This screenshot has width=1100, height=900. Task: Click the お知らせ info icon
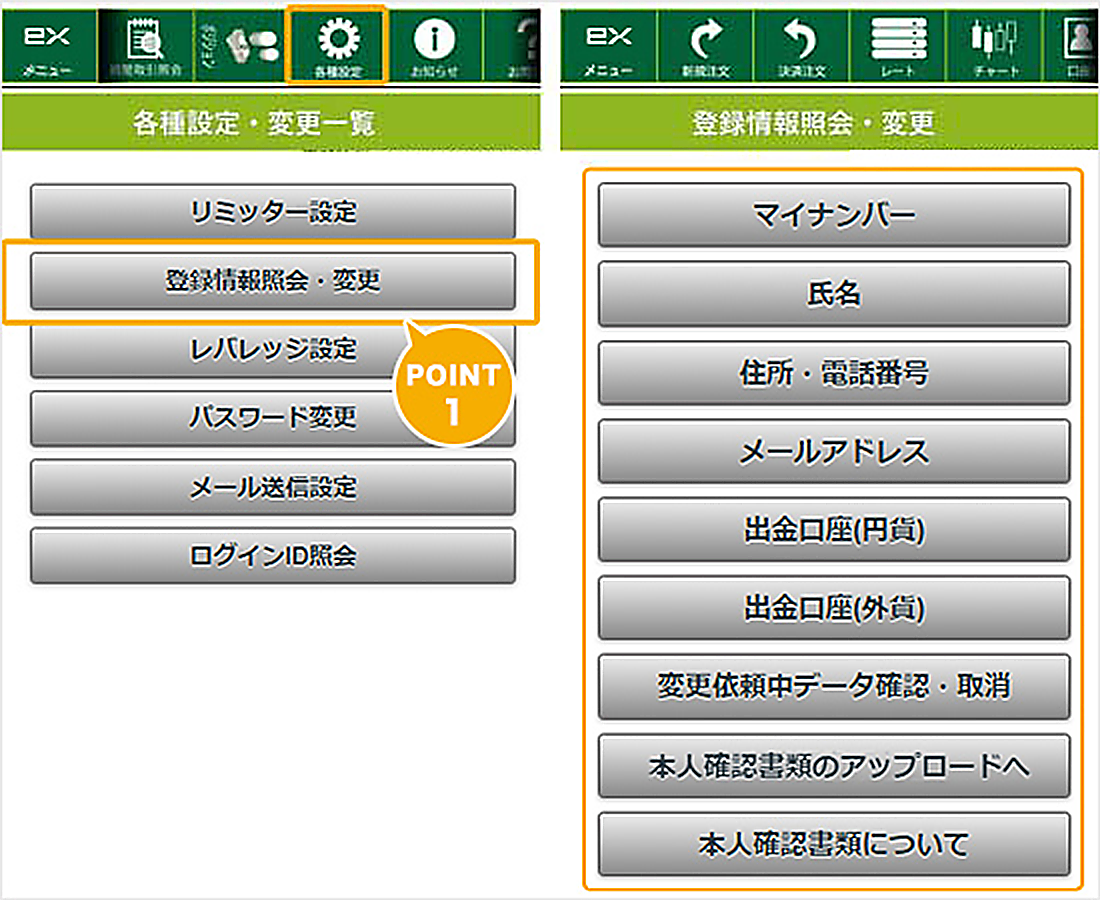coord(434,45)
